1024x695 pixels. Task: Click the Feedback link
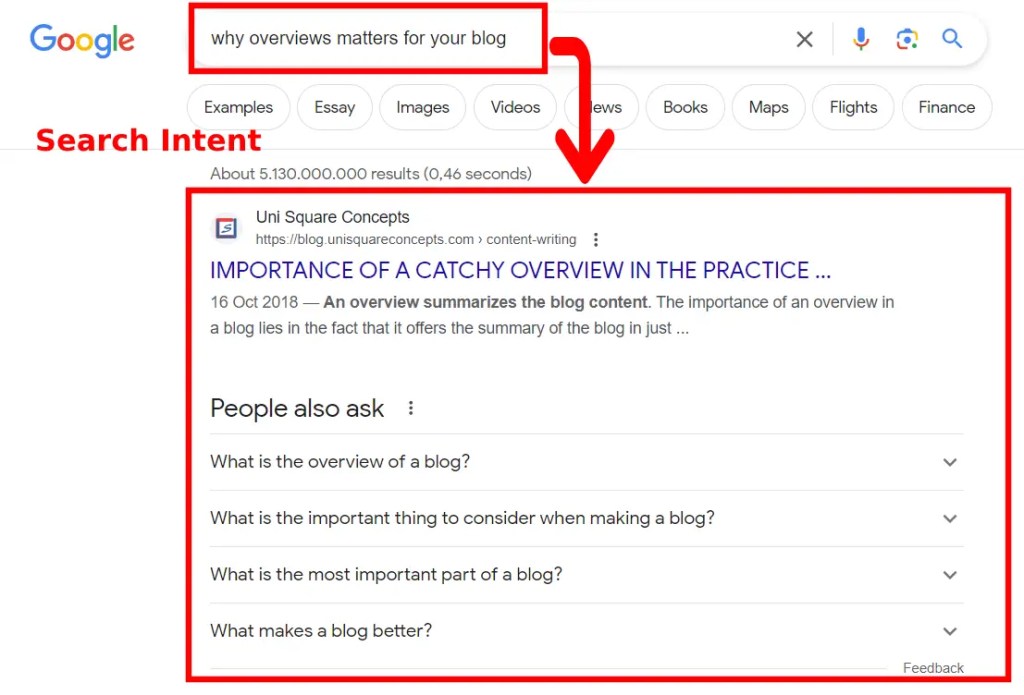pyautogui.click(x=933, y=668)
